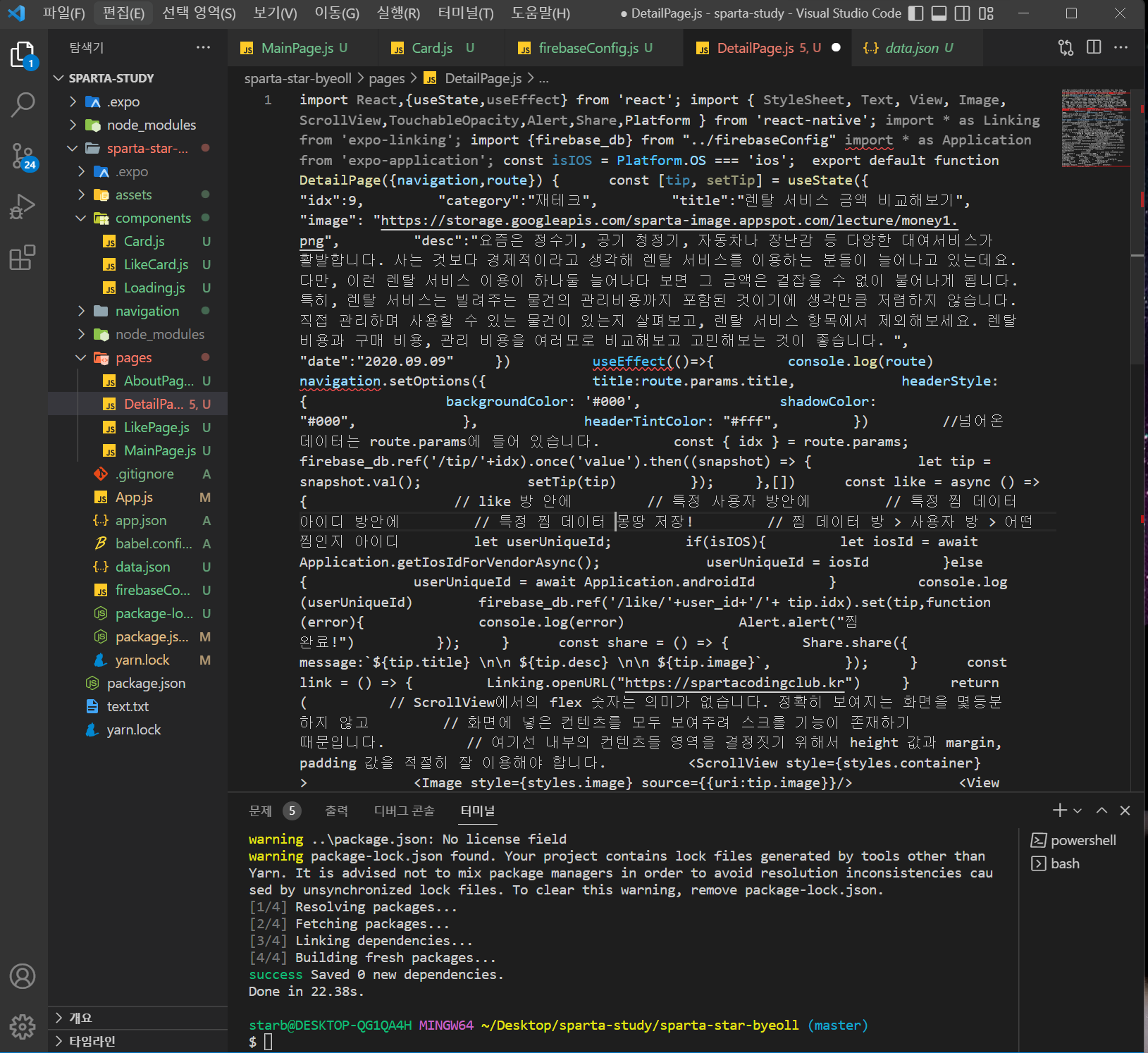Open the Extensions view

click(x=23, y=257)
